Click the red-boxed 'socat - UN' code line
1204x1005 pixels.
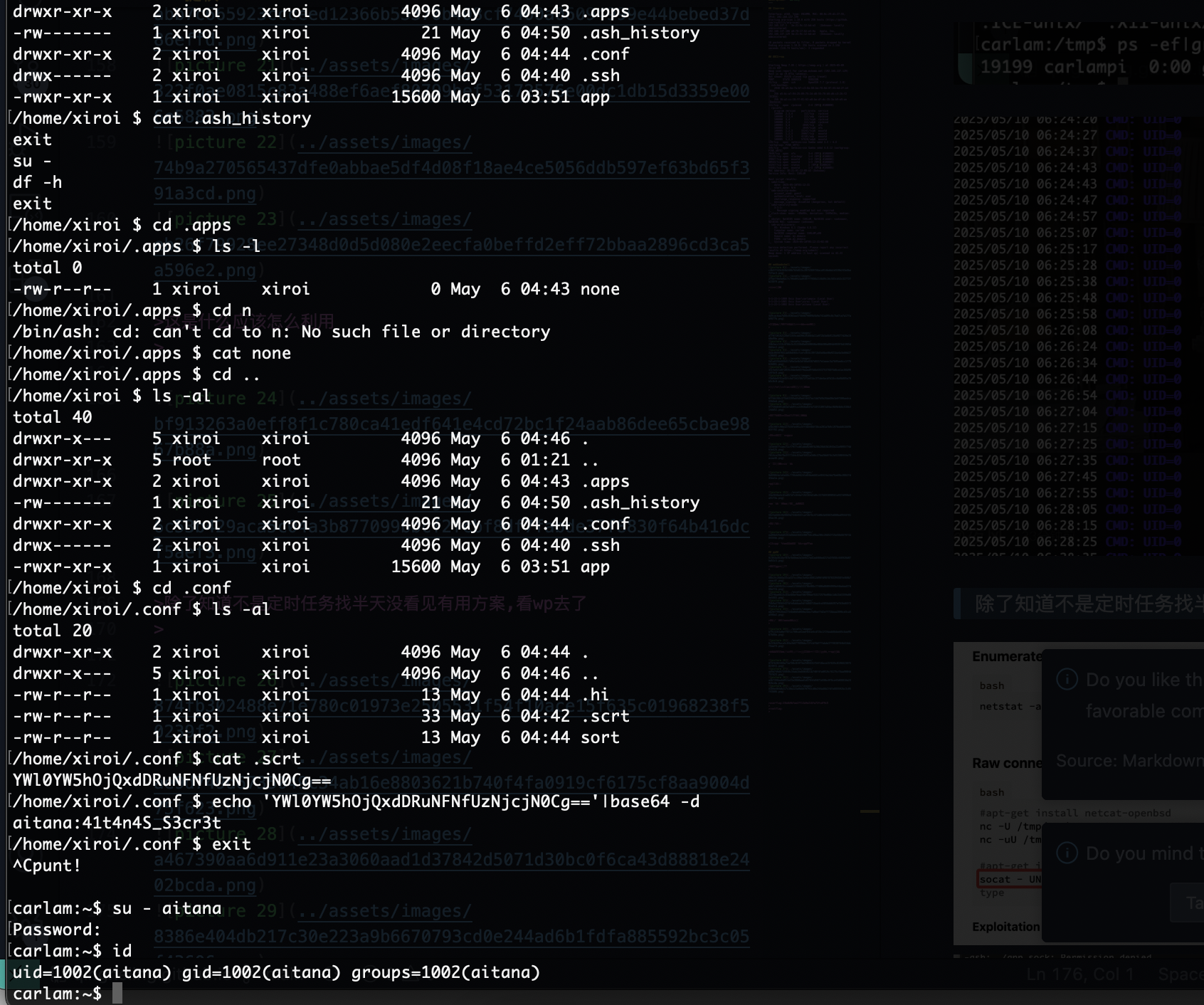pos(1010,879)
